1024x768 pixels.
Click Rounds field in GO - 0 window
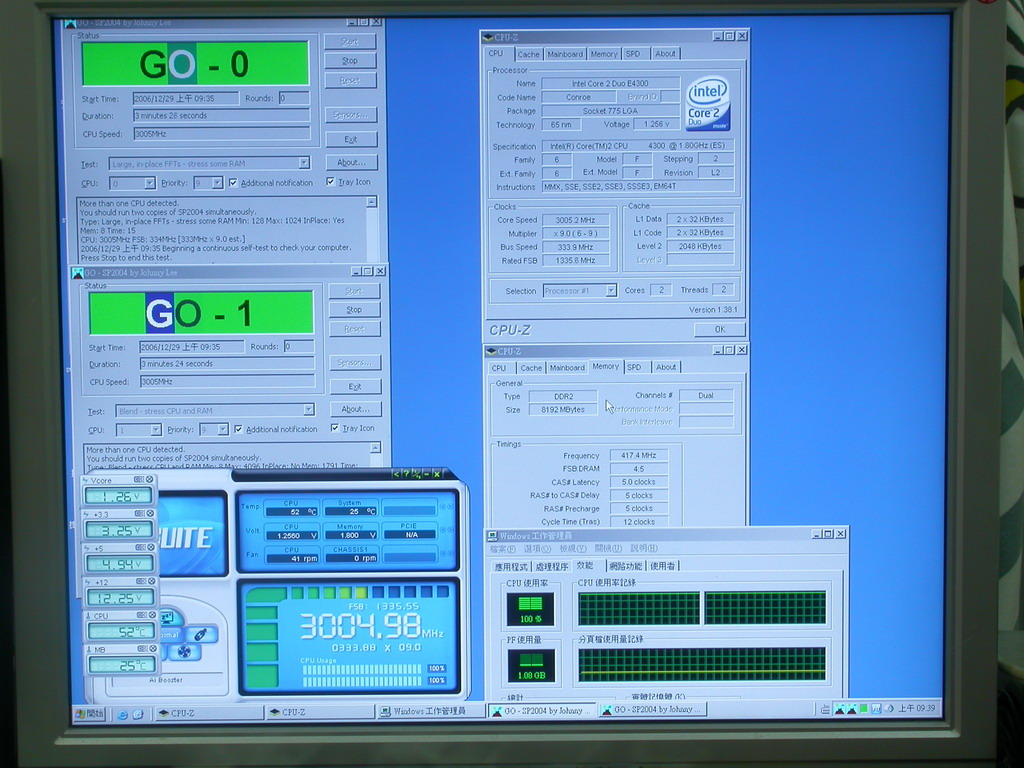pyautogui.click(x=294, y=98)
